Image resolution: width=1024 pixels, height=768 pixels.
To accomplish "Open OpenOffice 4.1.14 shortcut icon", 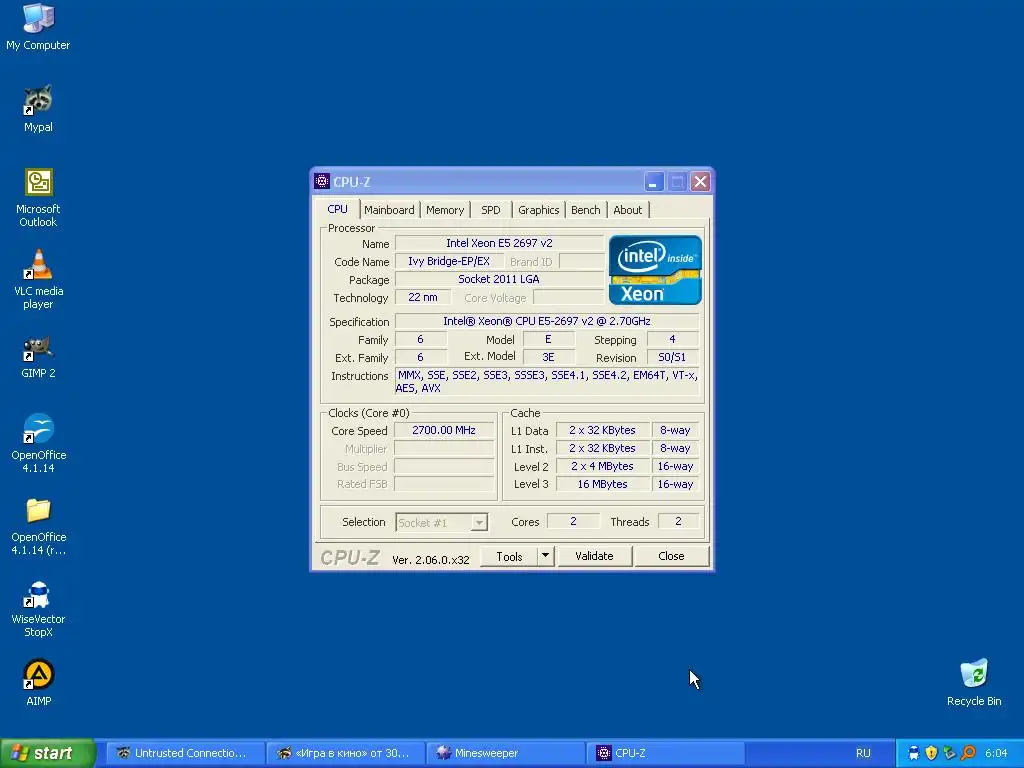I will click(x=38, y=443).
